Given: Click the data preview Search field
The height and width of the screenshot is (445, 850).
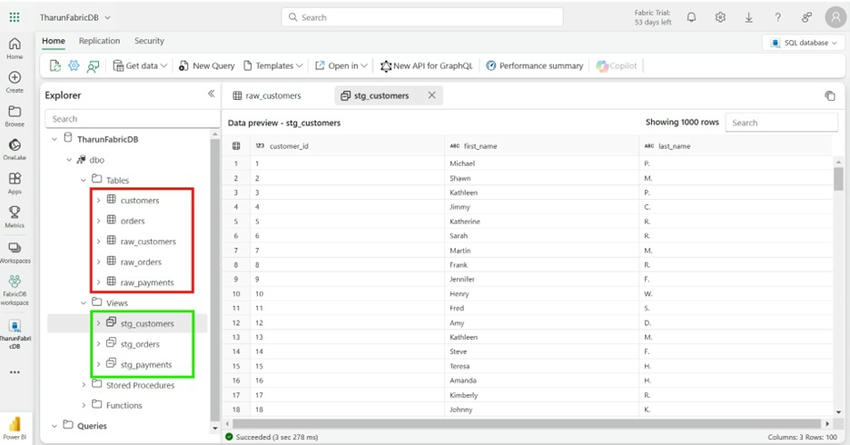Looking at the screenshot, I should (x=781, y=122).
